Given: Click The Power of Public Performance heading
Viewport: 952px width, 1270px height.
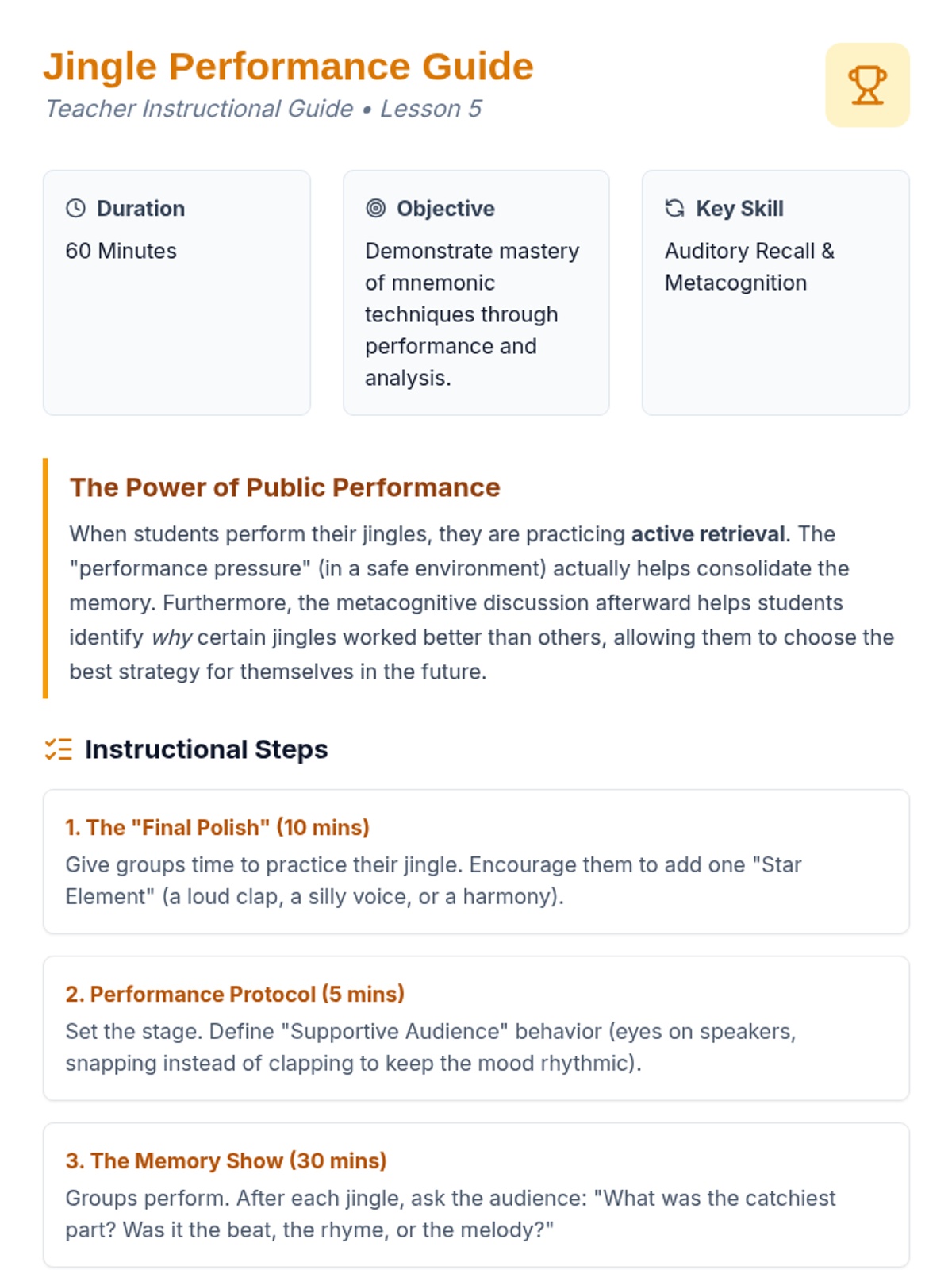Looking at the screenshot, I should (285, 487).
